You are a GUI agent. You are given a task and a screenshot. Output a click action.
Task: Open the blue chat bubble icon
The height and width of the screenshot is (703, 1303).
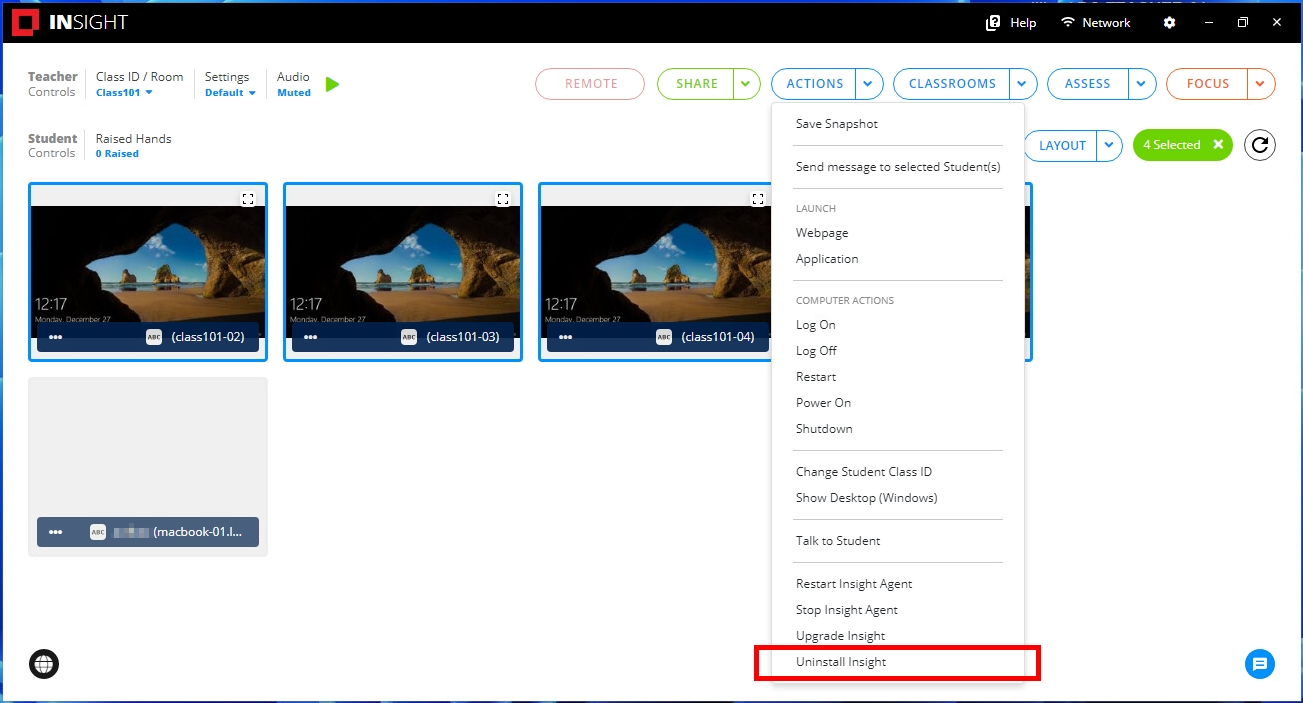[x=1260, y=664]
